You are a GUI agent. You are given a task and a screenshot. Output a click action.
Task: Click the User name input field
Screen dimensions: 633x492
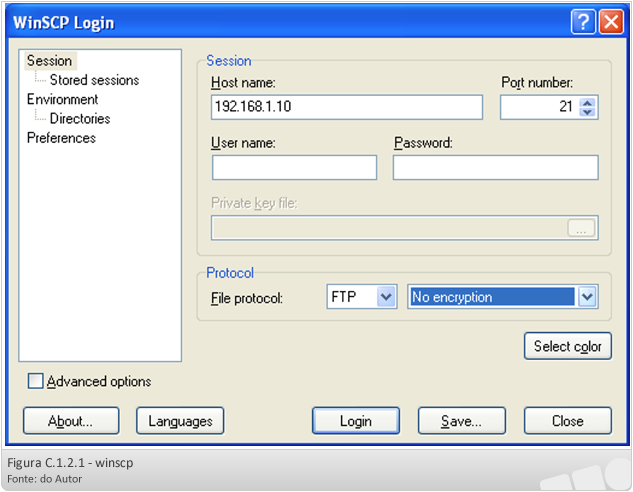click(x=294, y=167)
